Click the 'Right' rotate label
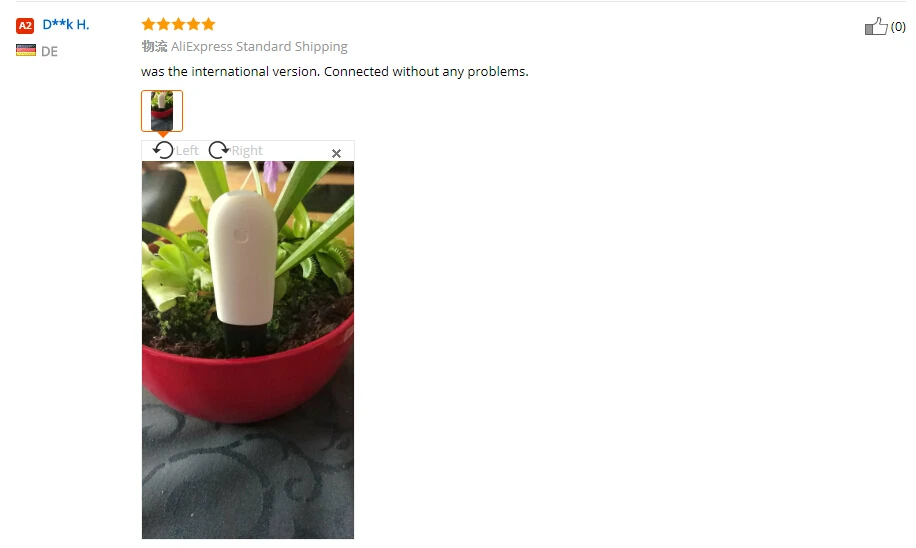 pos(247,151)
